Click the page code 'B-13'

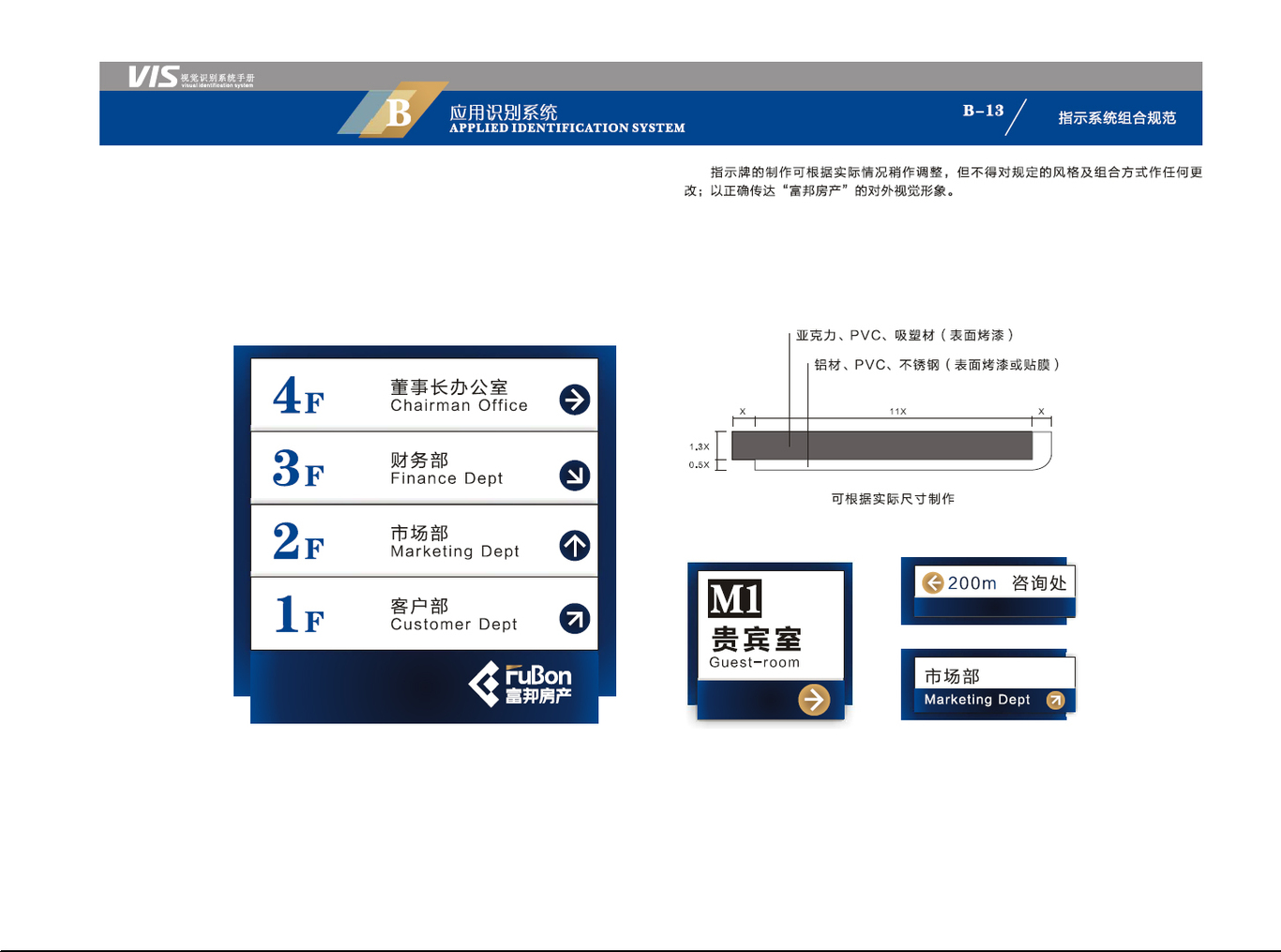coord(983,111)
